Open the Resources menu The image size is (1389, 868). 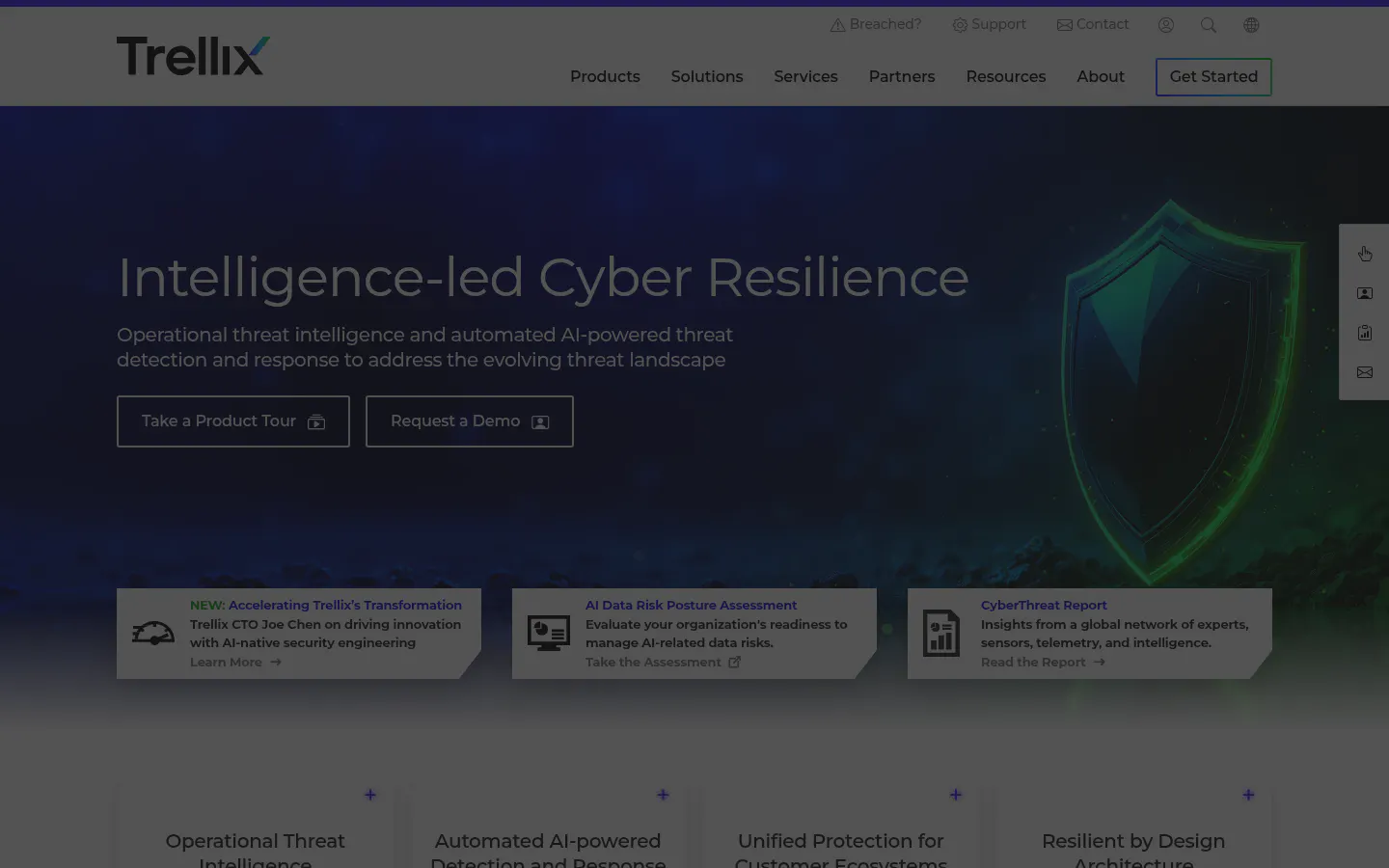1006,76
